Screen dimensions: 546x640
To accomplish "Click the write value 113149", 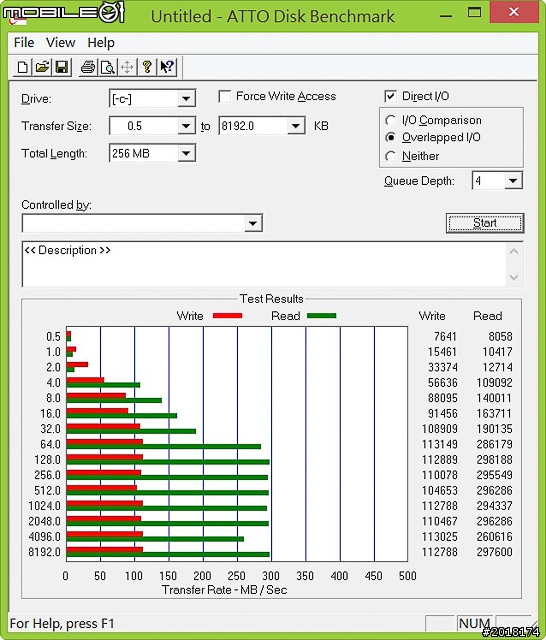I will click(x=439, y=444).
